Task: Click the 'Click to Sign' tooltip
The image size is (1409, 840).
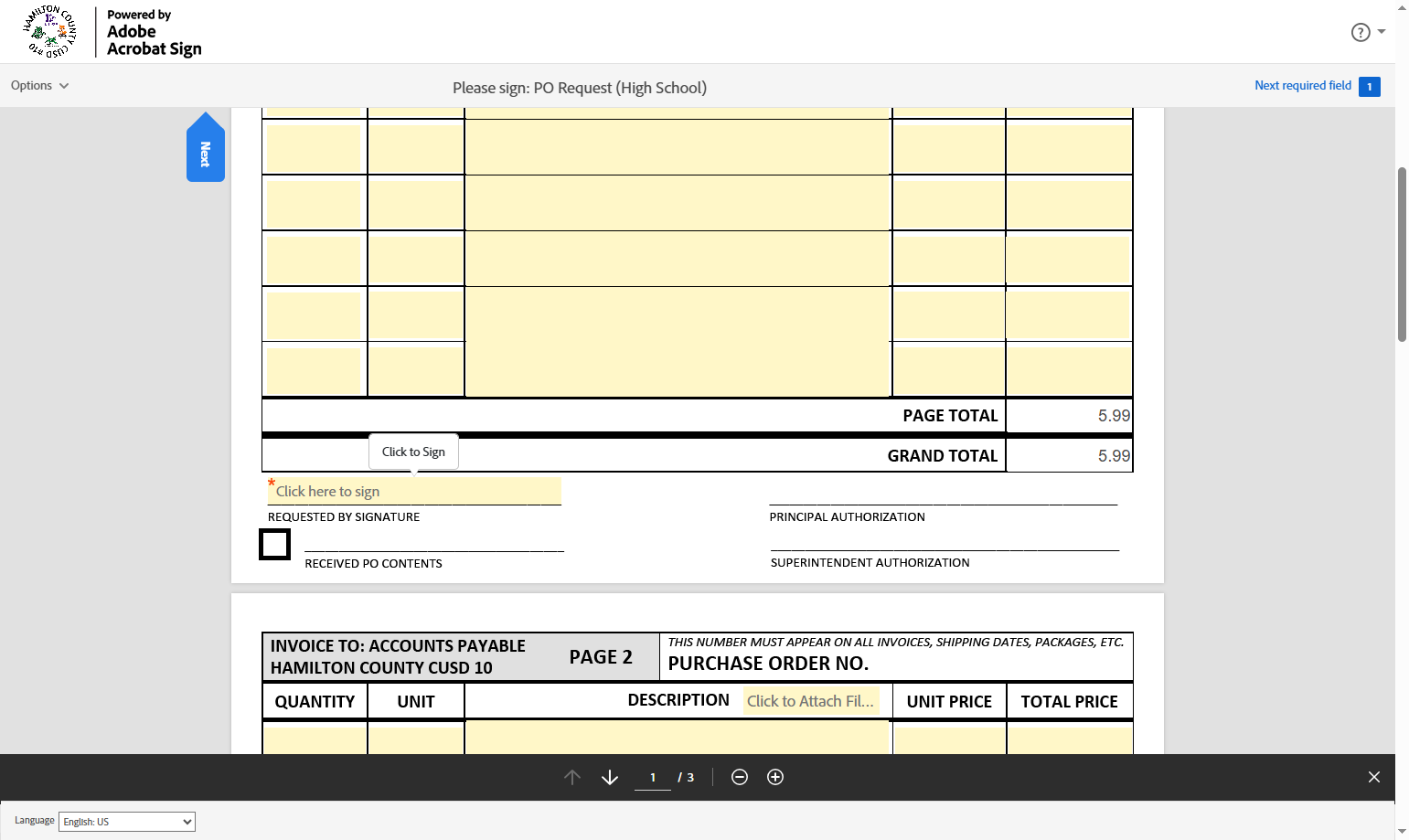Action: [413, 452]
